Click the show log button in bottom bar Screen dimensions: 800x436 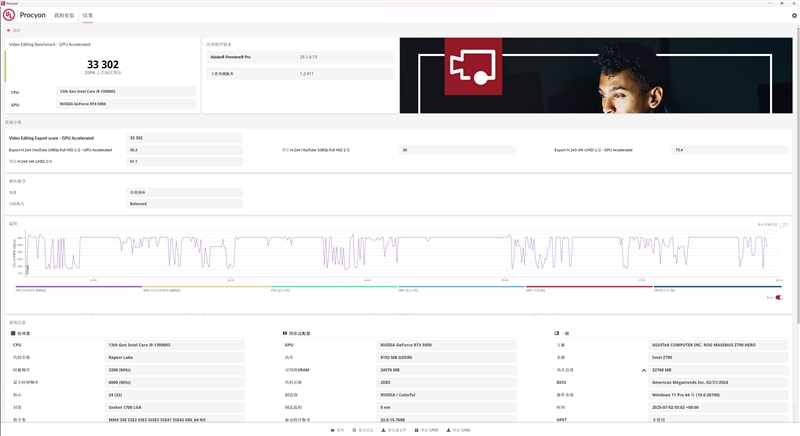pos(363,430)
